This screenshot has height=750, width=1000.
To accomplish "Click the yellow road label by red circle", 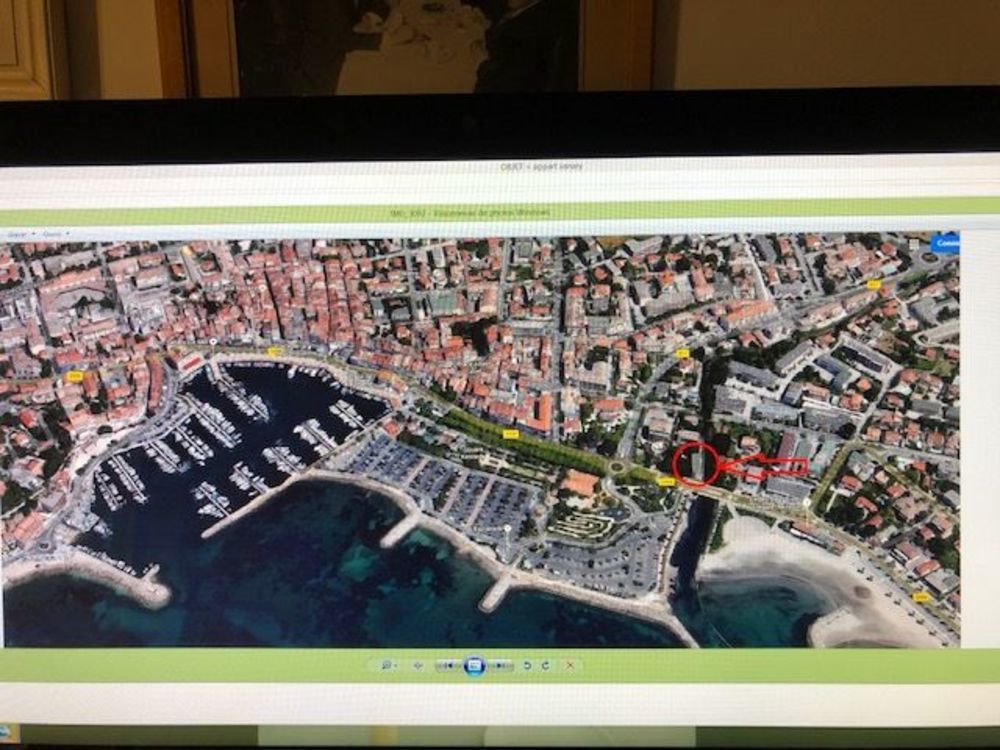I will 666,481.
